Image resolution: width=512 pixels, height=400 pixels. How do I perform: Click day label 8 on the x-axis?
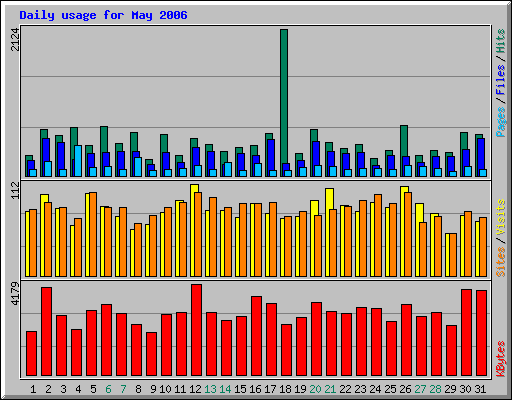pyautogui.click(x=138, y=389)
